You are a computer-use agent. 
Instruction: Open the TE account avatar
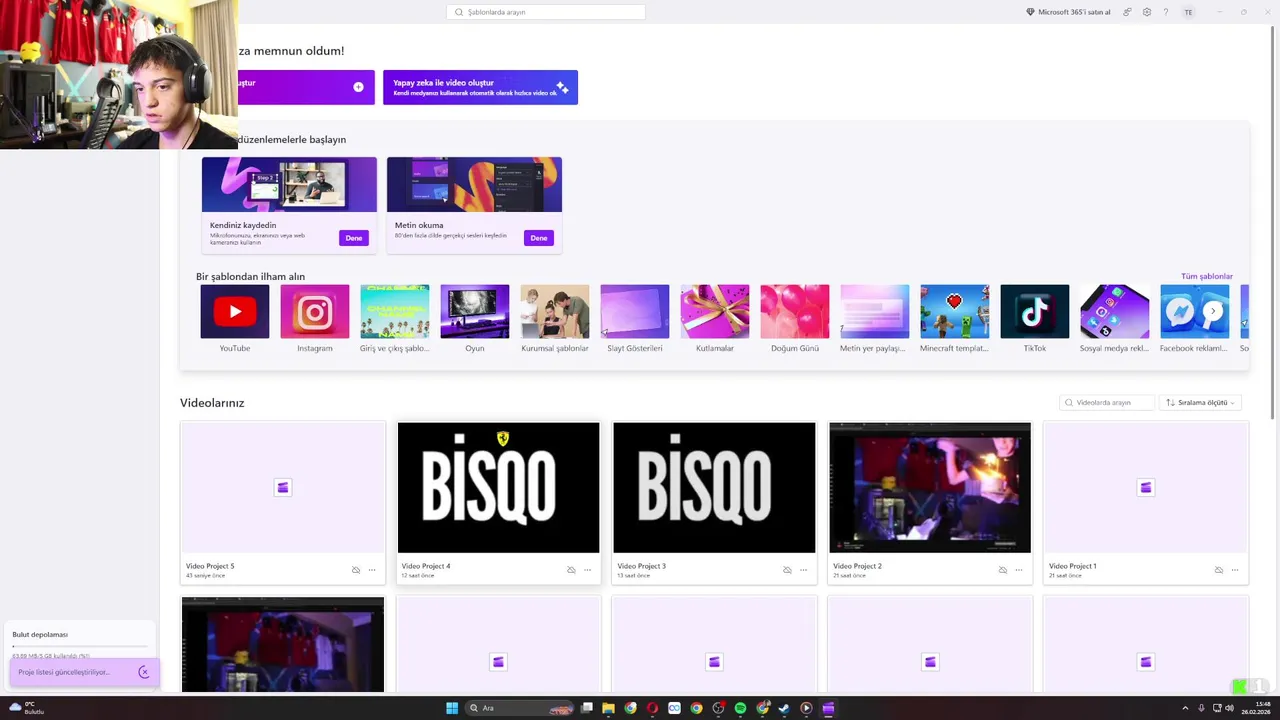(x=1188, y=12)
